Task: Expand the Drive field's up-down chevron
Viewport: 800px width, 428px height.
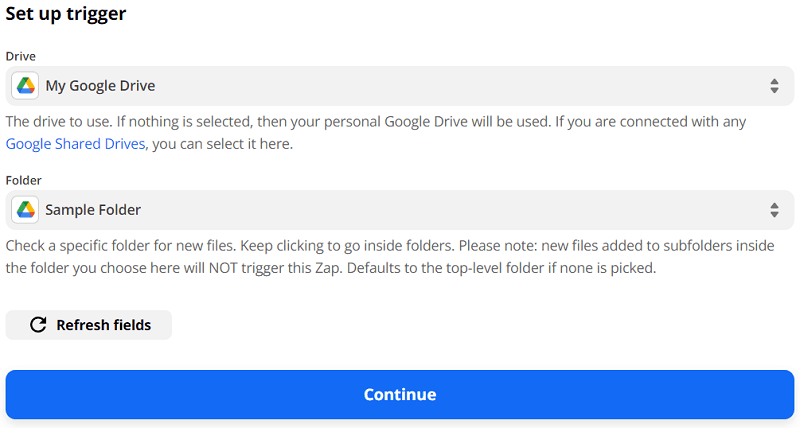Action: pos(774,86)
